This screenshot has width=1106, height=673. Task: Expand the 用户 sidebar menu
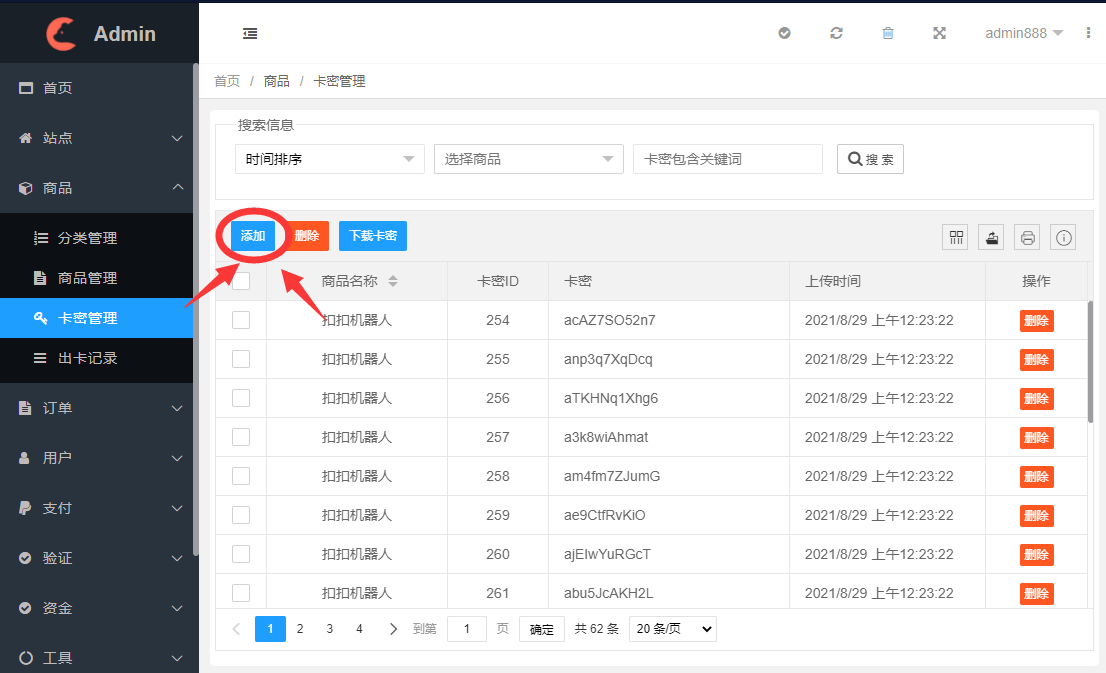97,458
